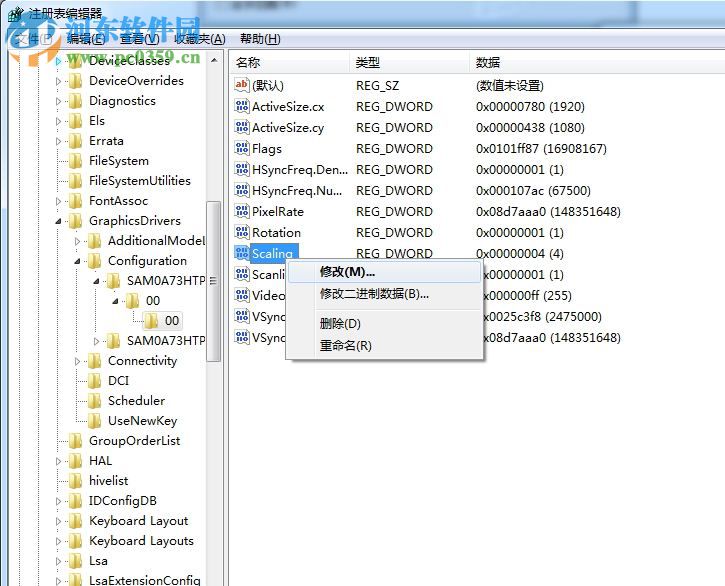Click the Scaling DWORD value icon
Image resolution: width=725 pixels, height=586 pixels.
242,253
